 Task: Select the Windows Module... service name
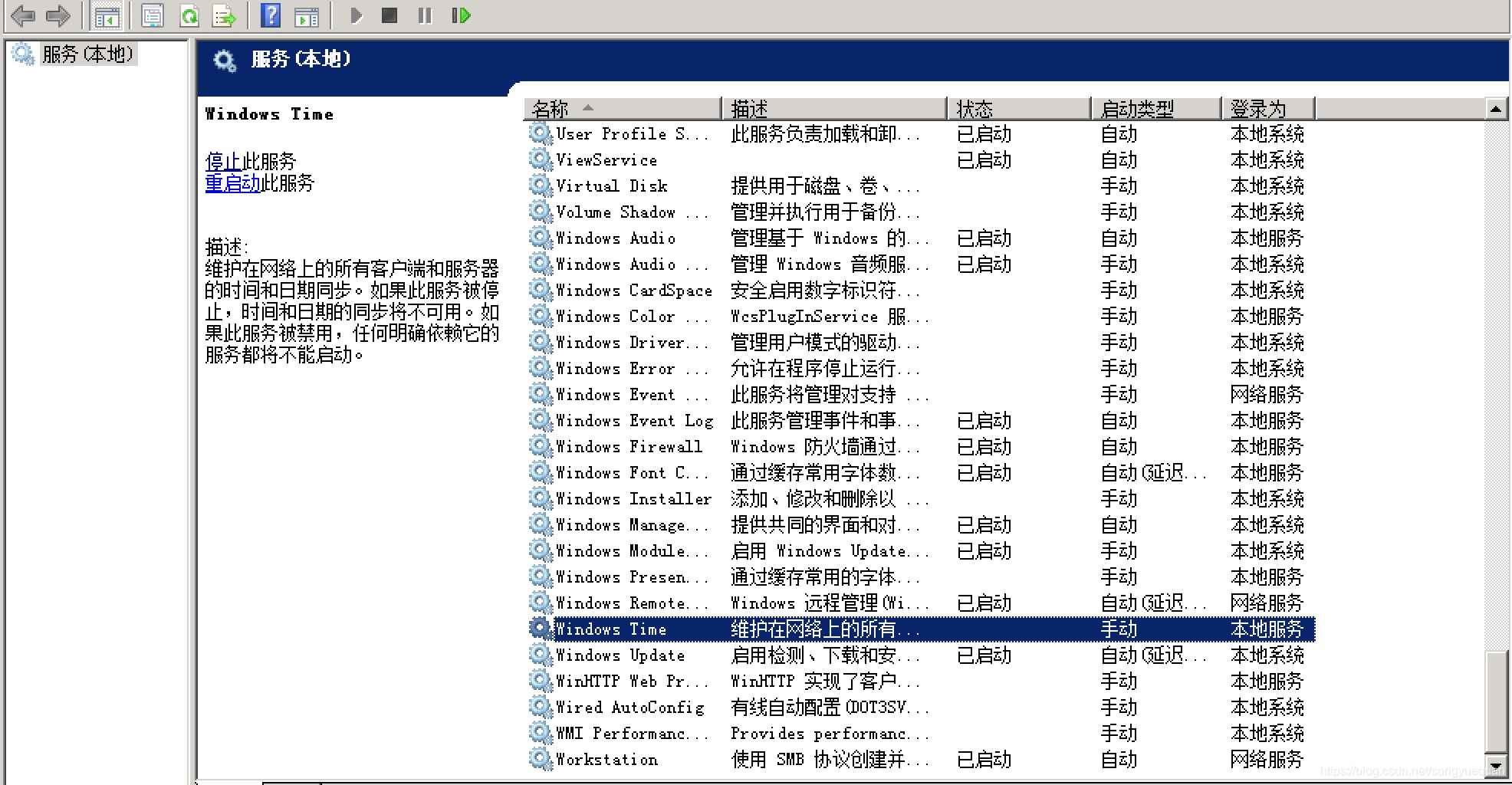click(x=632, y=550)
